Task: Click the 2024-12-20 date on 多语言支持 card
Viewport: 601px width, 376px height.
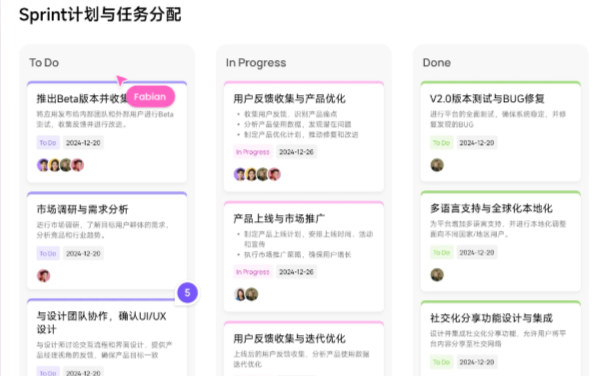Action: tap(477, 253)
